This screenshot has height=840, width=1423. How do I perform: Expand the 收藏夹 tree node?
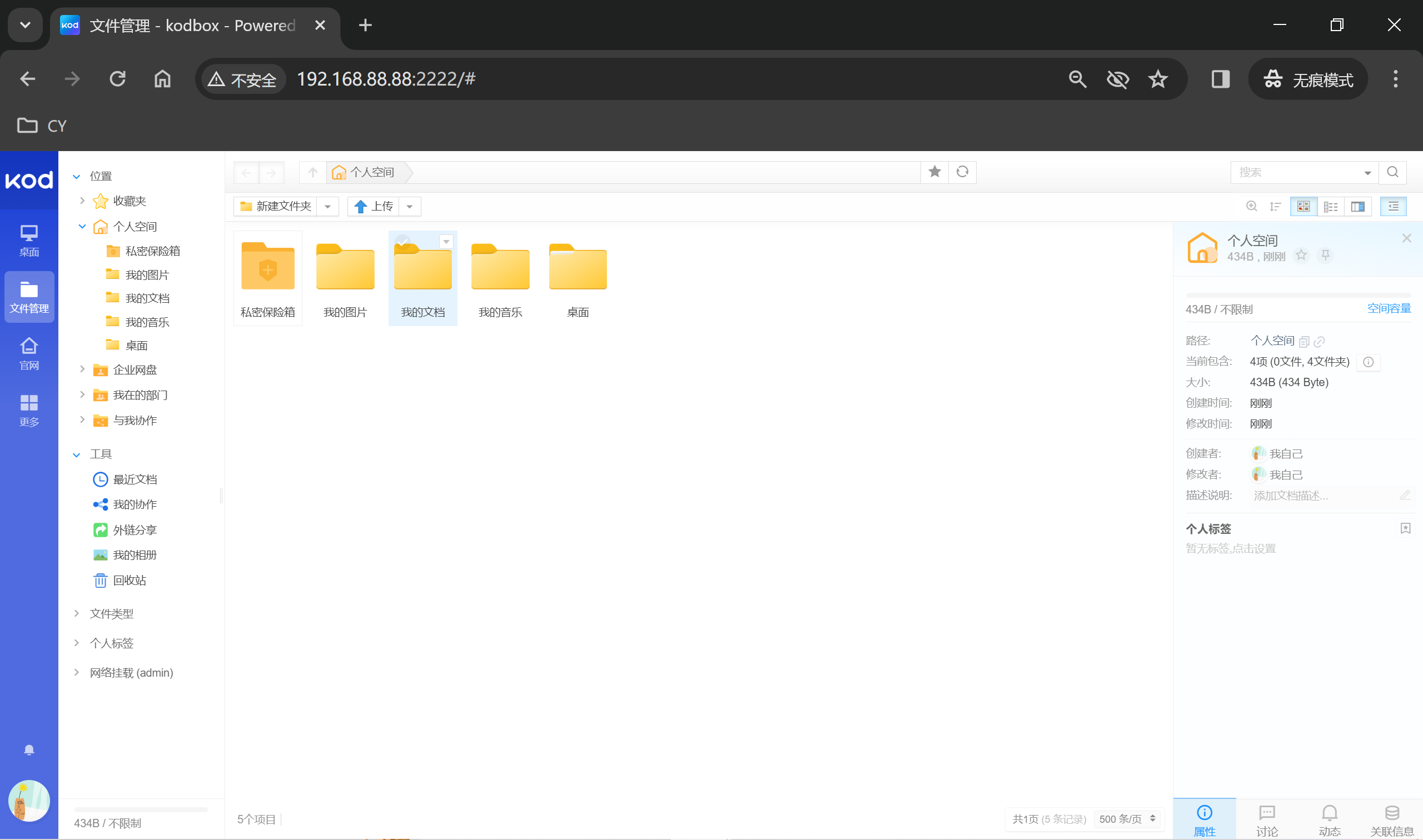82,201
